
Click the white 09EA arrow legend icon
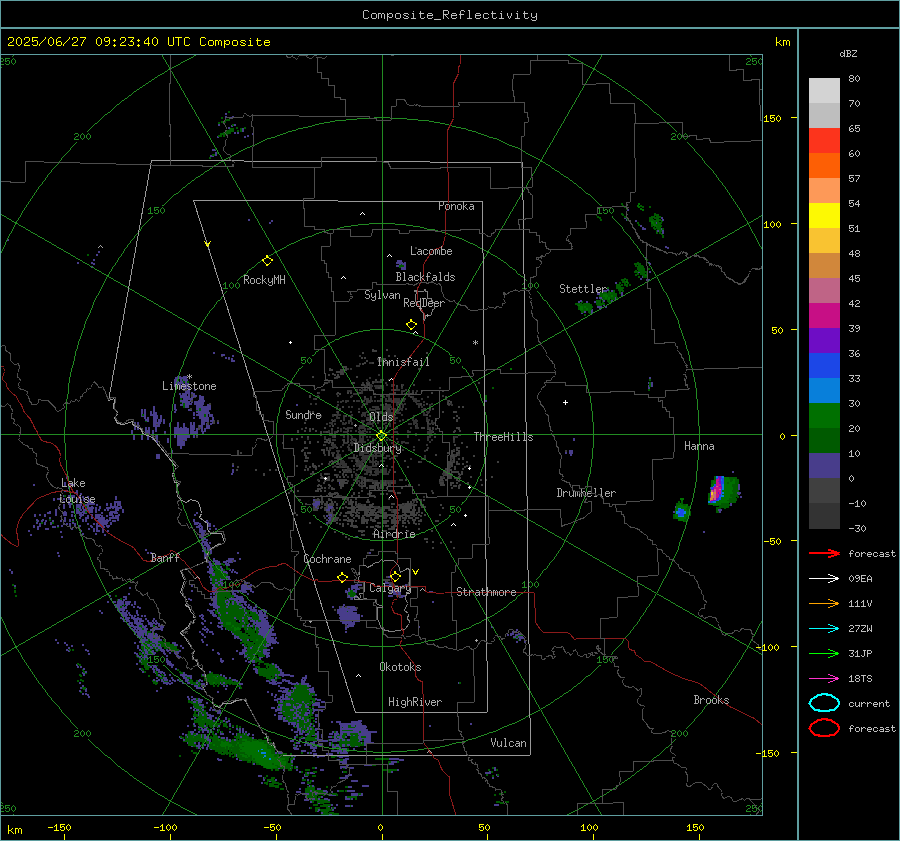click(824, 578)
